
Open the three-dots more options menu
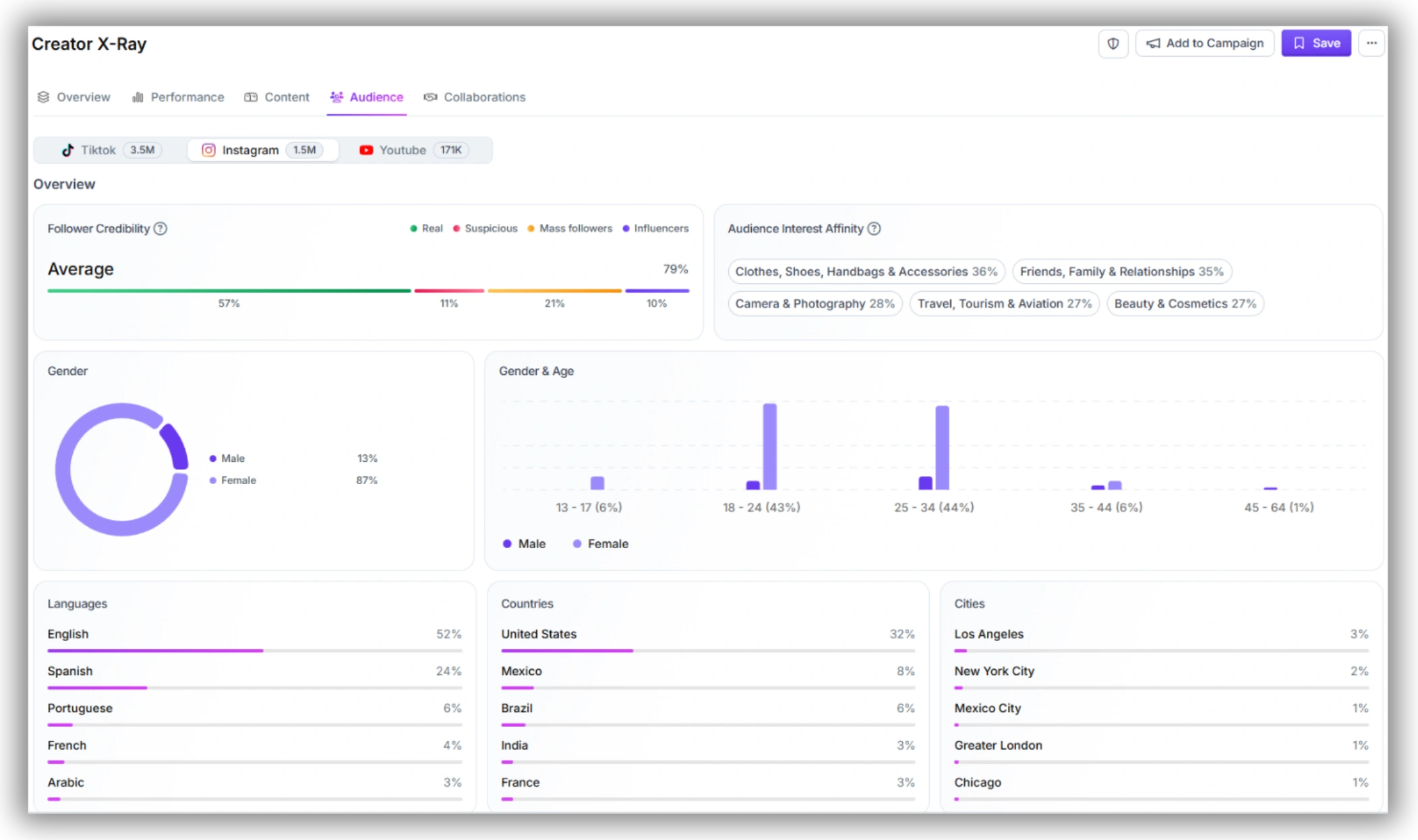pos(1371,43)
